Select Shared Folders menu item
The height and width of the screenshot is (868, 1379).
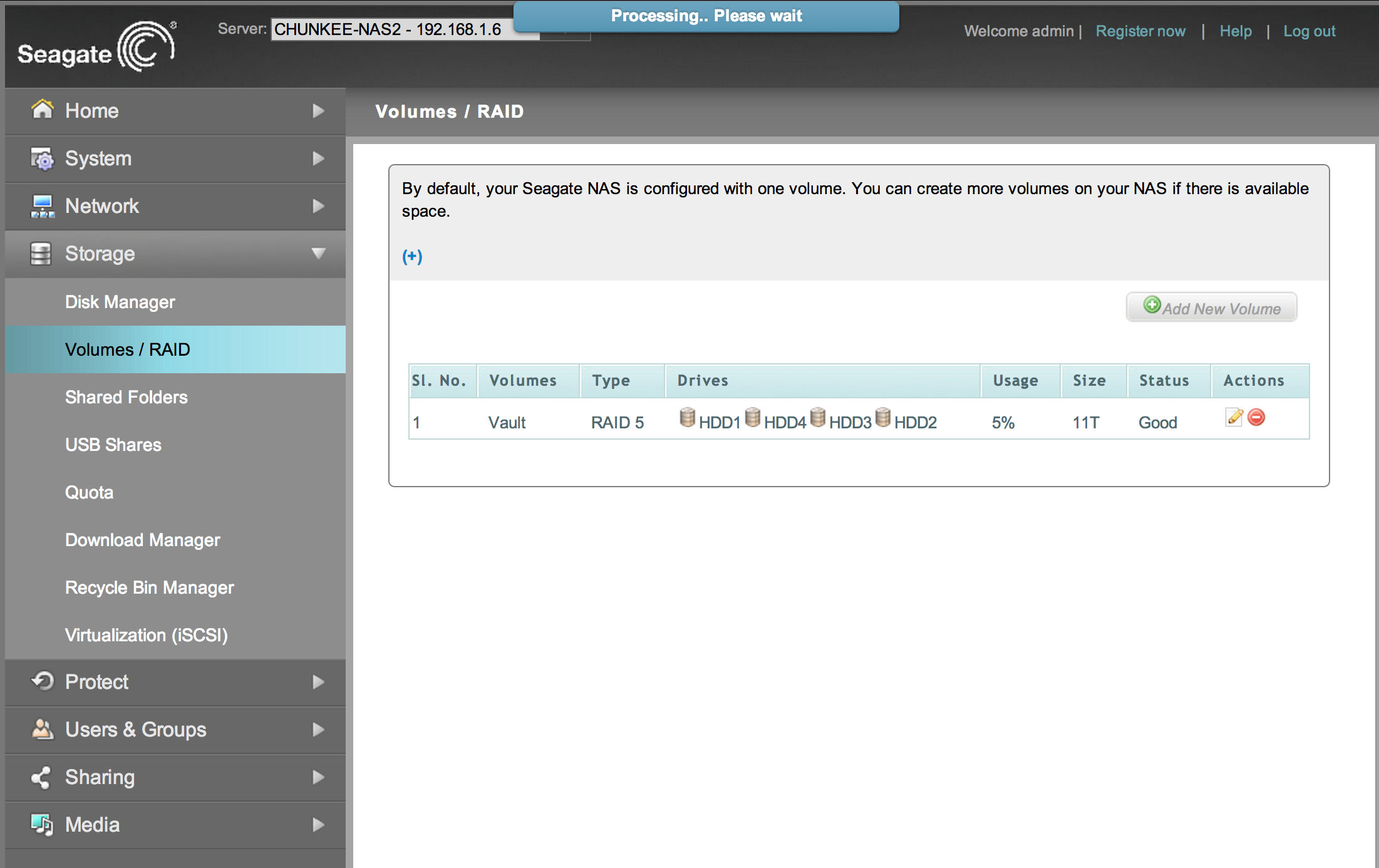pos(127,397)
